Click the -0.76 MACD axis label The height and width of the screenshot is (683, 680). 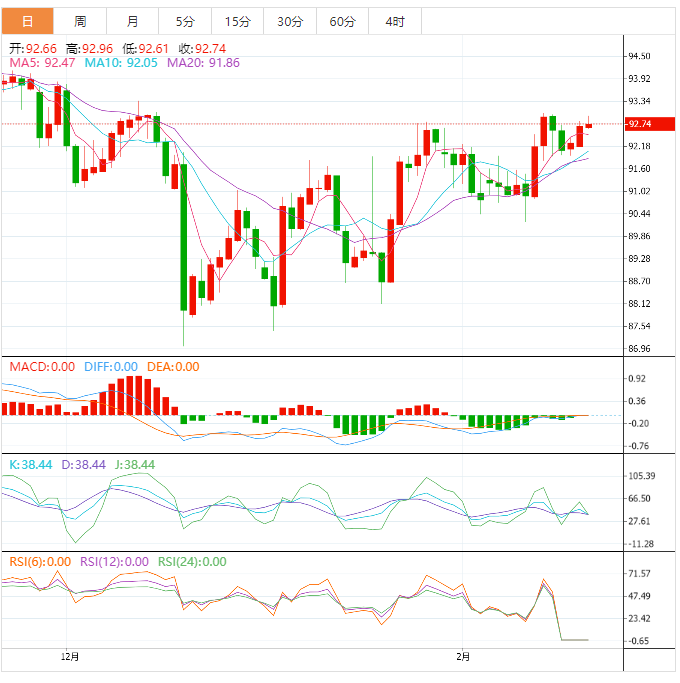[x=638, y=446]
